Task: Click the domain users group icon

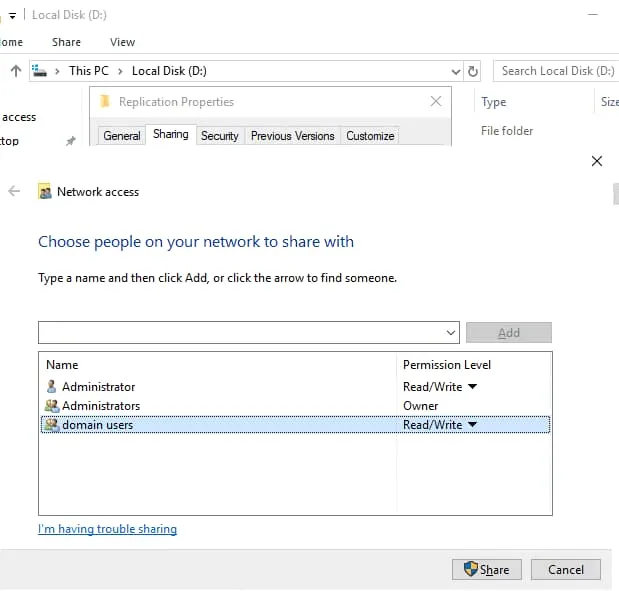Action: tap(52, 425)
